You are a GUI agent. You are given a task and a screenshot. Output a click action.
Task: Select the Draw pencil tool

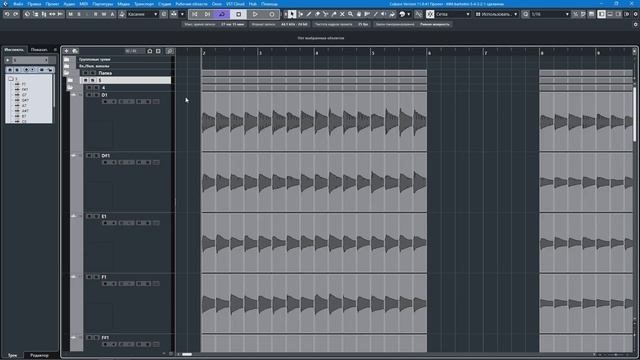pos(309,14)
